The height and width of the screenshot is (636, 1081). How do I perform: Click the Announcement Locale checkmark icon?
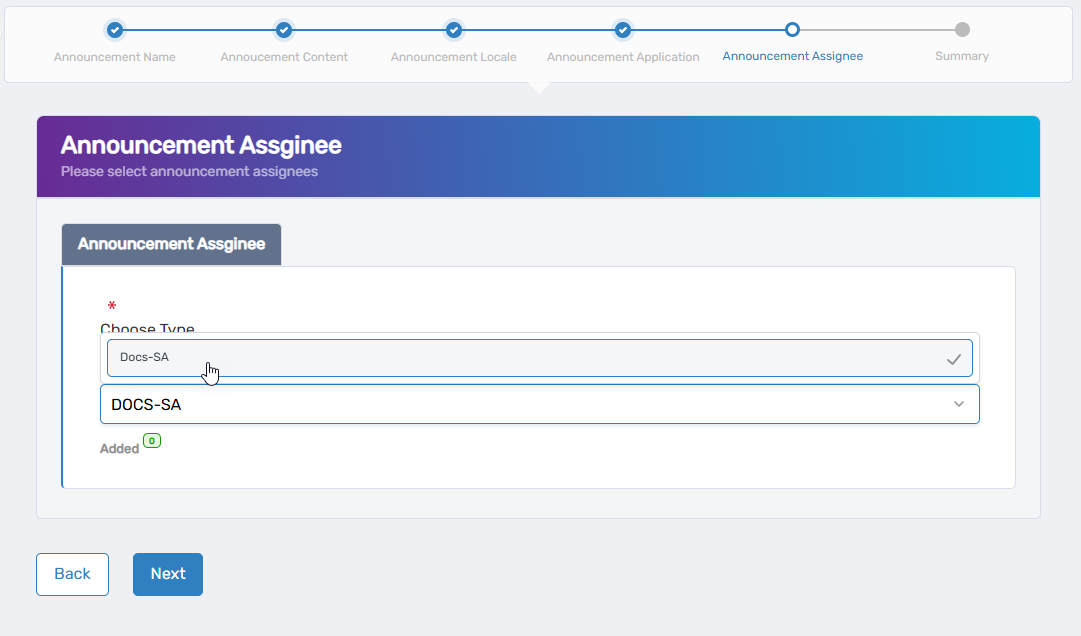click(453, 30)
